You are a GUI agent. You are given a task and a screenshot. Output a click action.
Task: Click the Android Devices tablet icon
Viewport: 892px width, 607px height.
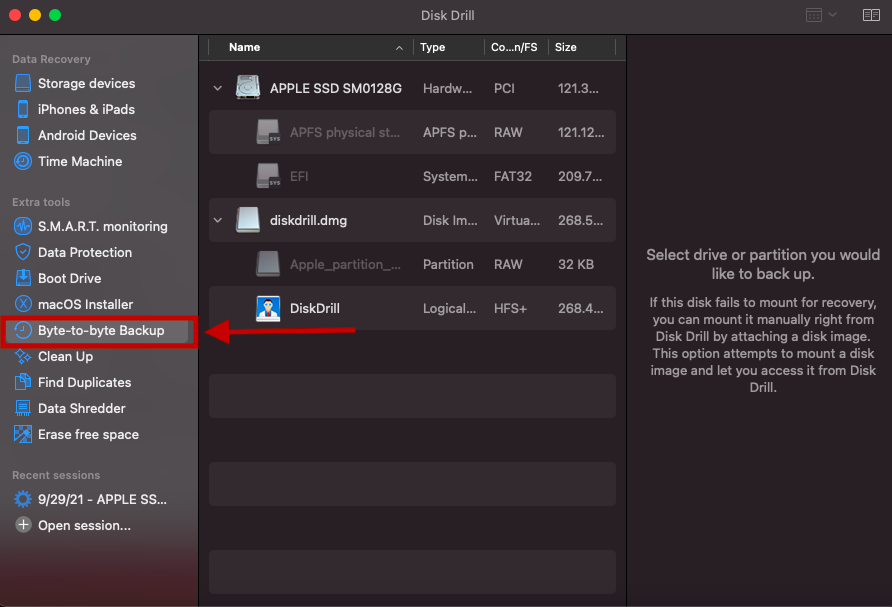click(x=23, y=135)
